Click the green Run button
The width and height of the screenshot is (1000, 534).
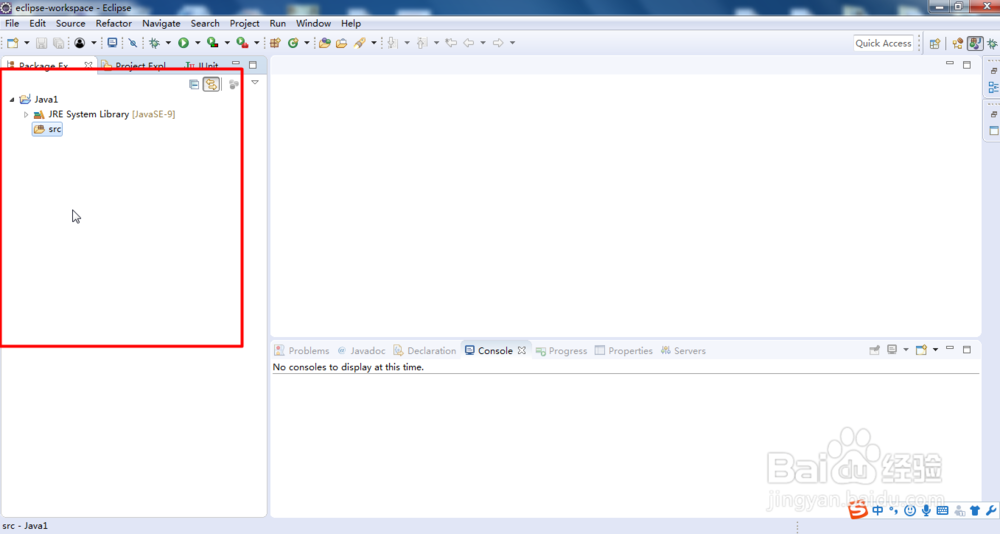184,43
